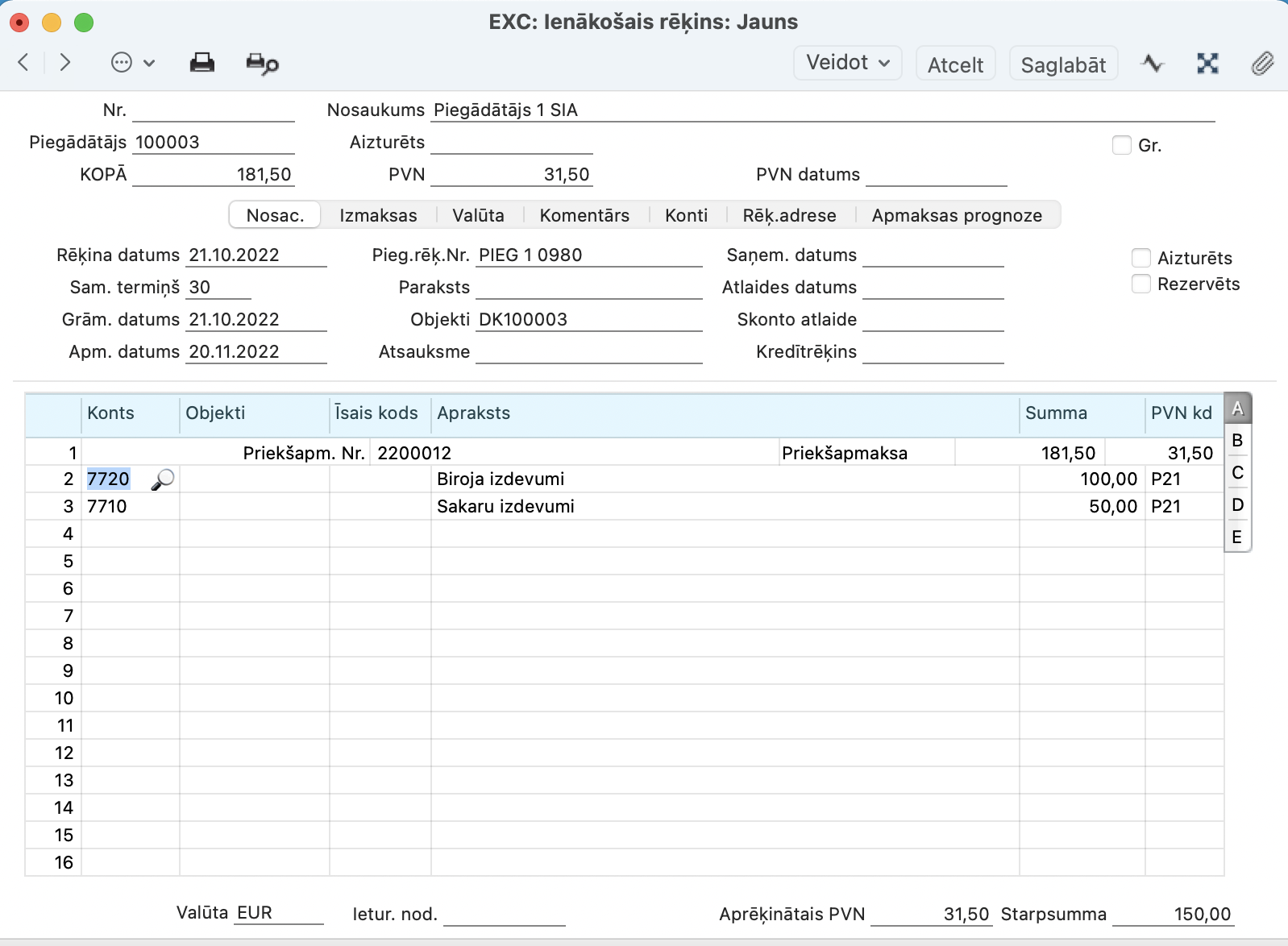1288x946 pixels.
Task: Open the attachments paperclip icon
Action: point(1261,63)
